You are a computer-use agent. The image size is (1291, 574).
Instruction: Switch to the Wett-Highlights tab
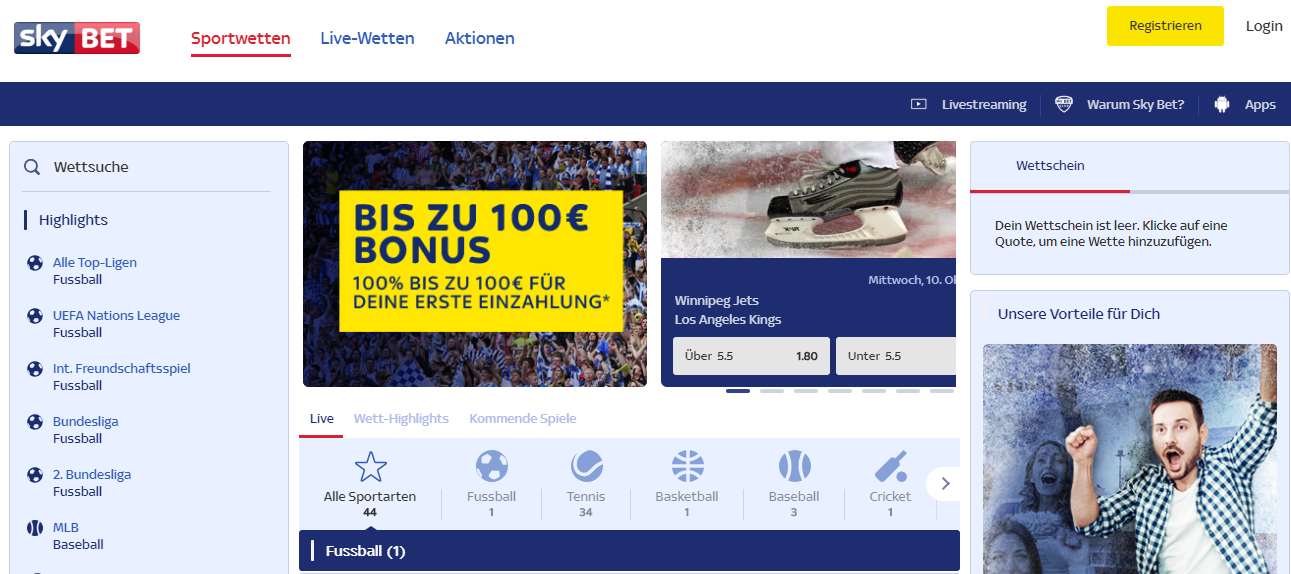pyautogui.click(x=401, y=418)
